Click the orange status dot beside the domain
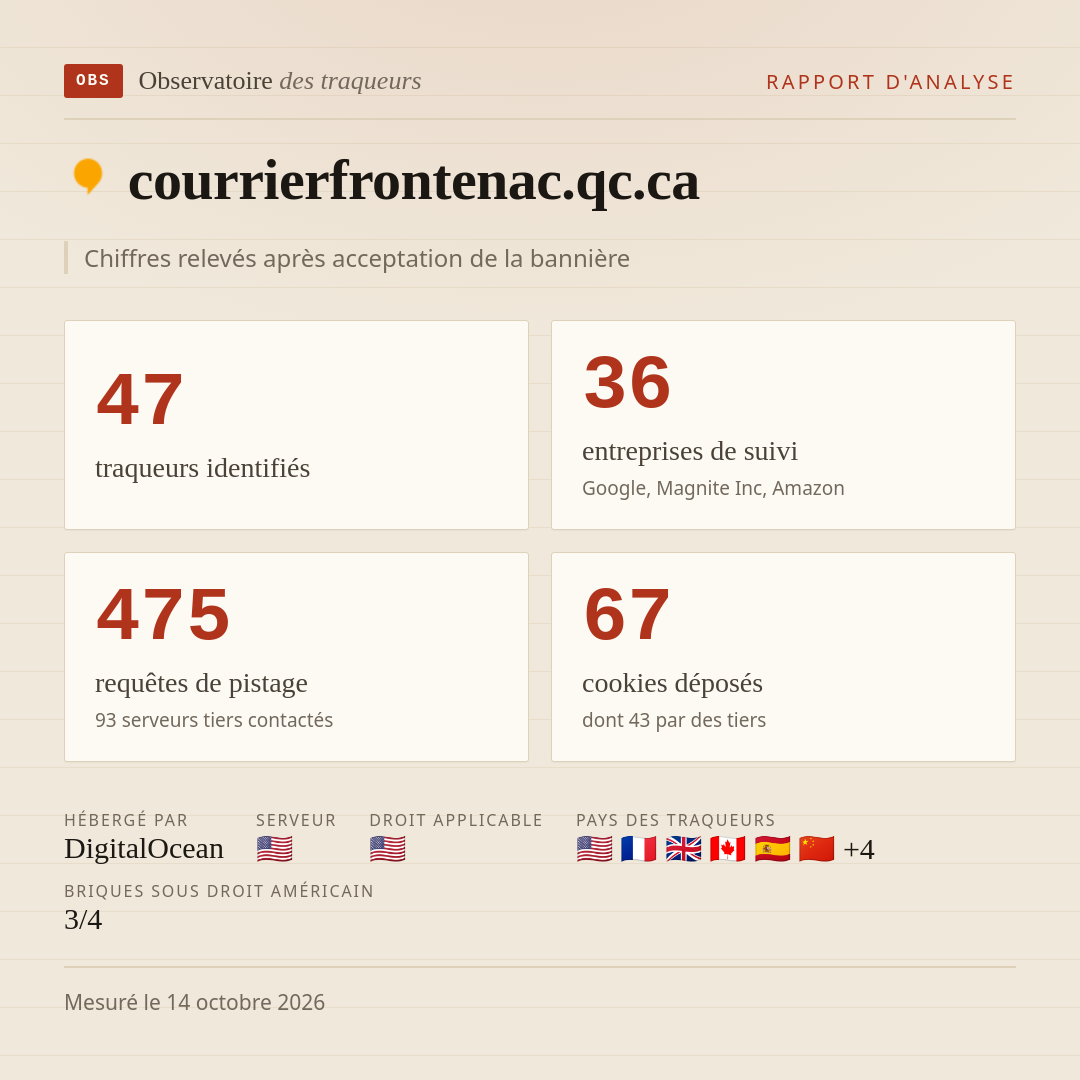 pos(88,175)
